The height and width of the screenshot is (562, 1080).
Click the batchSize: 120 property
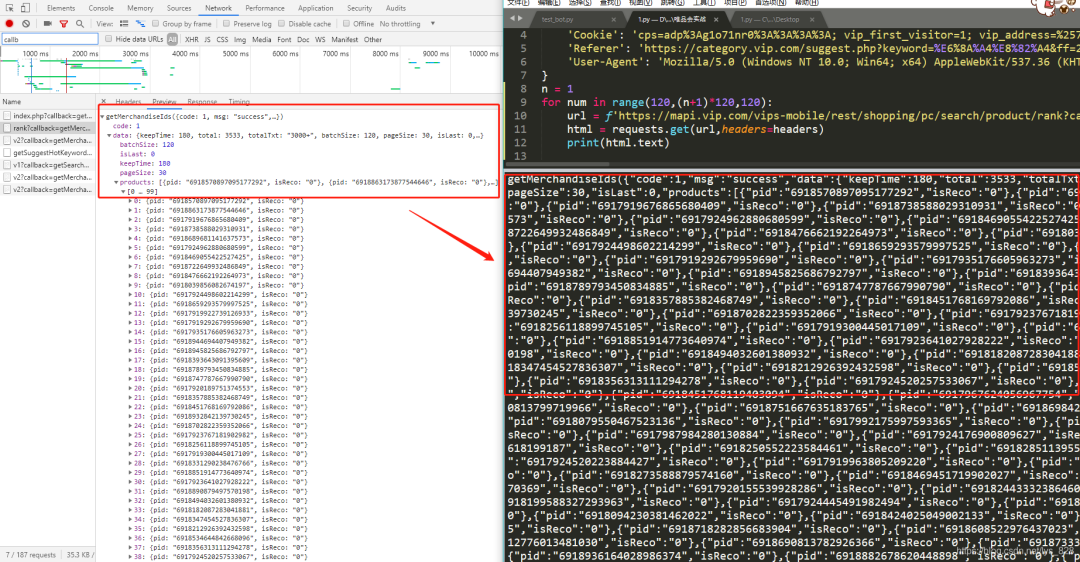coord(146,145)
